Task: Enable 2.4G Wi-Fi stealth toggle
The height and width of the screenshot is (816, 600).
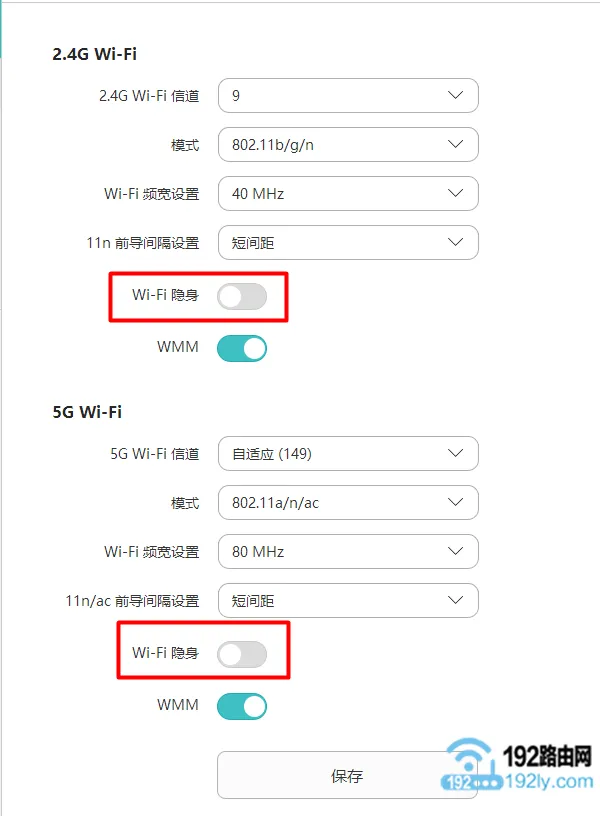Action: (242, 296)
